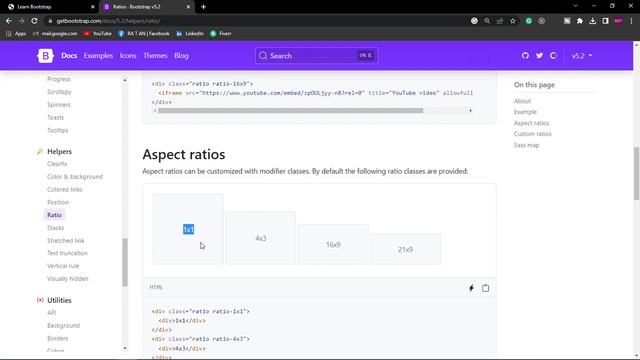Go to Toasts in sidebar

click(56, 118)
